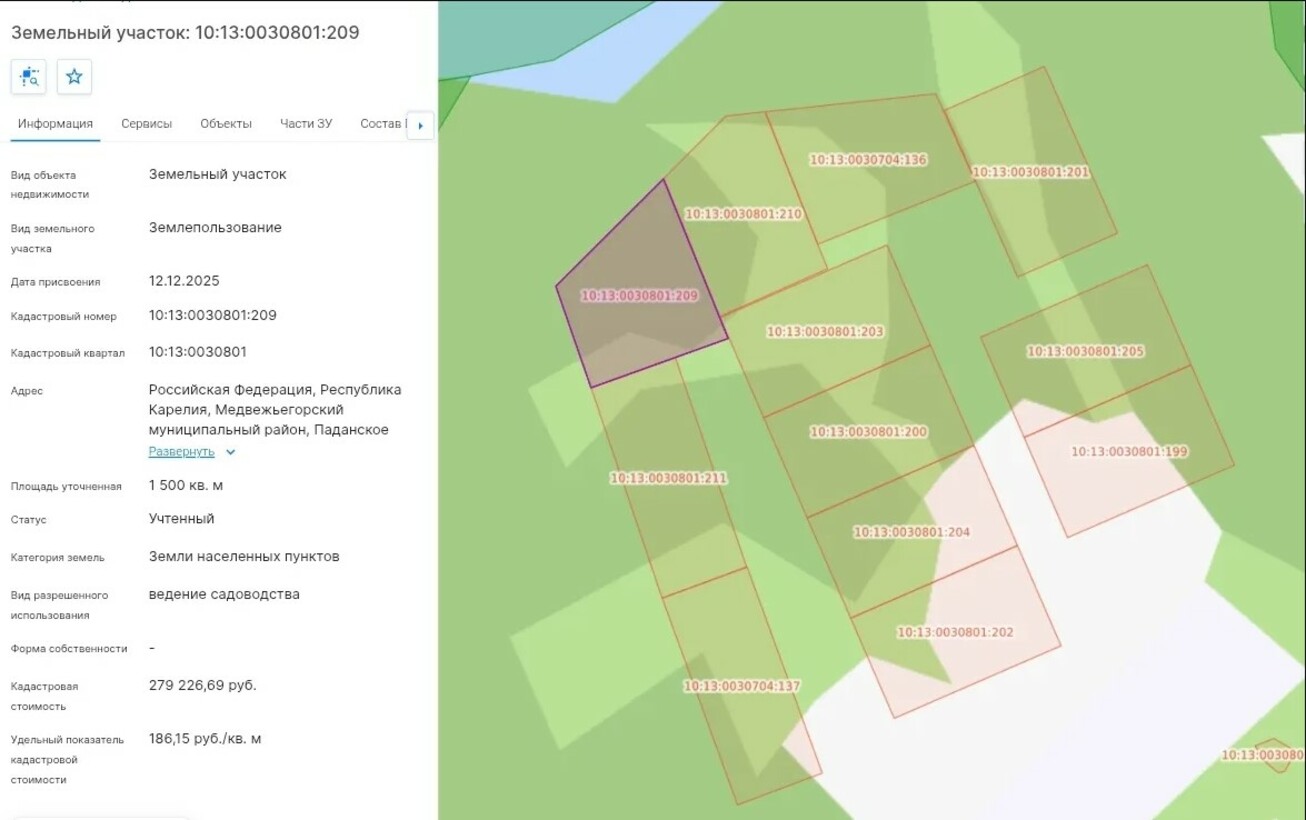Select parcel 10:13:0030704:136 on the map

(867, 160)
